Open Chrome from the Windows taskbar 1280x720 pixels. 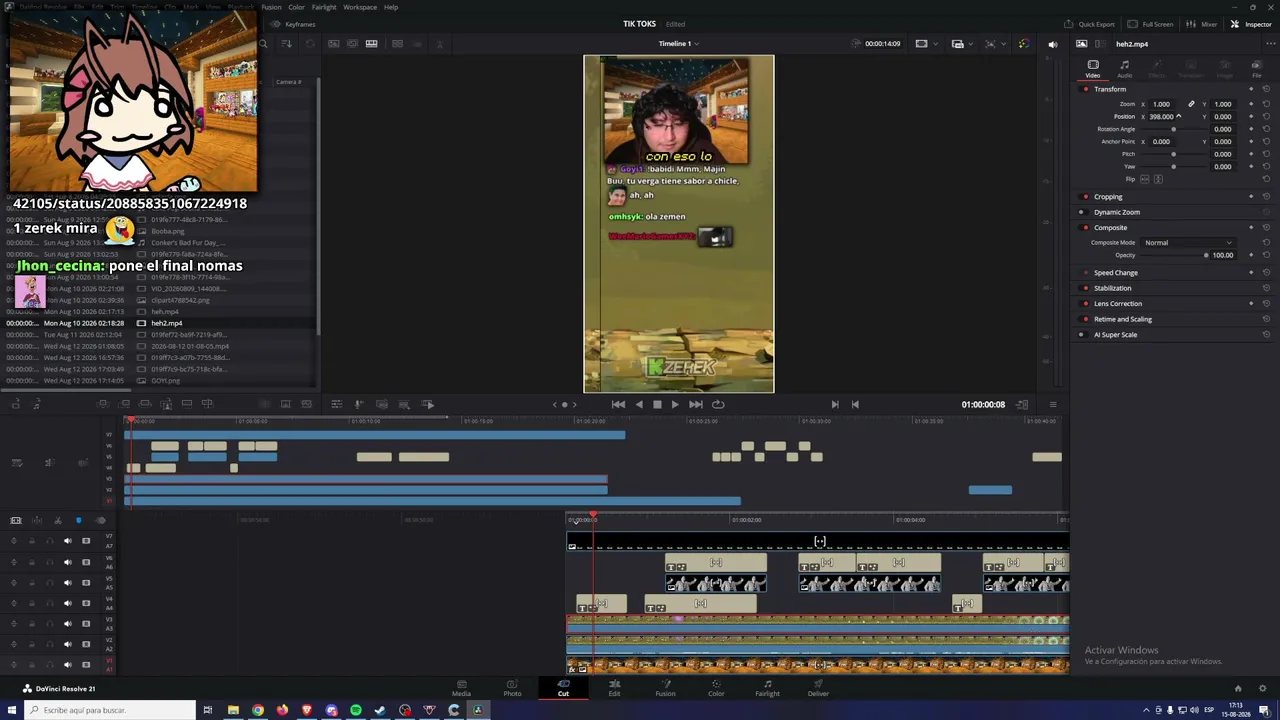(258, 710)
